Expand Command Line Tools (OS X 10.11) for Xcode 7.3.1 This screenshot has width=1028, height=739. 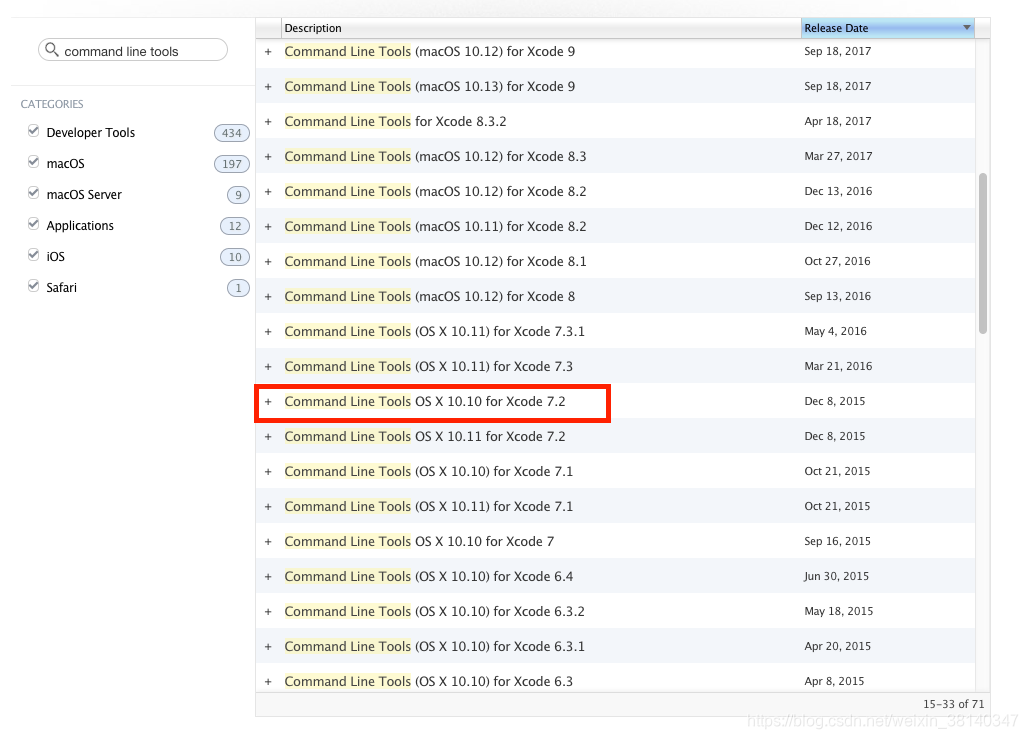[x=268, y=332]
